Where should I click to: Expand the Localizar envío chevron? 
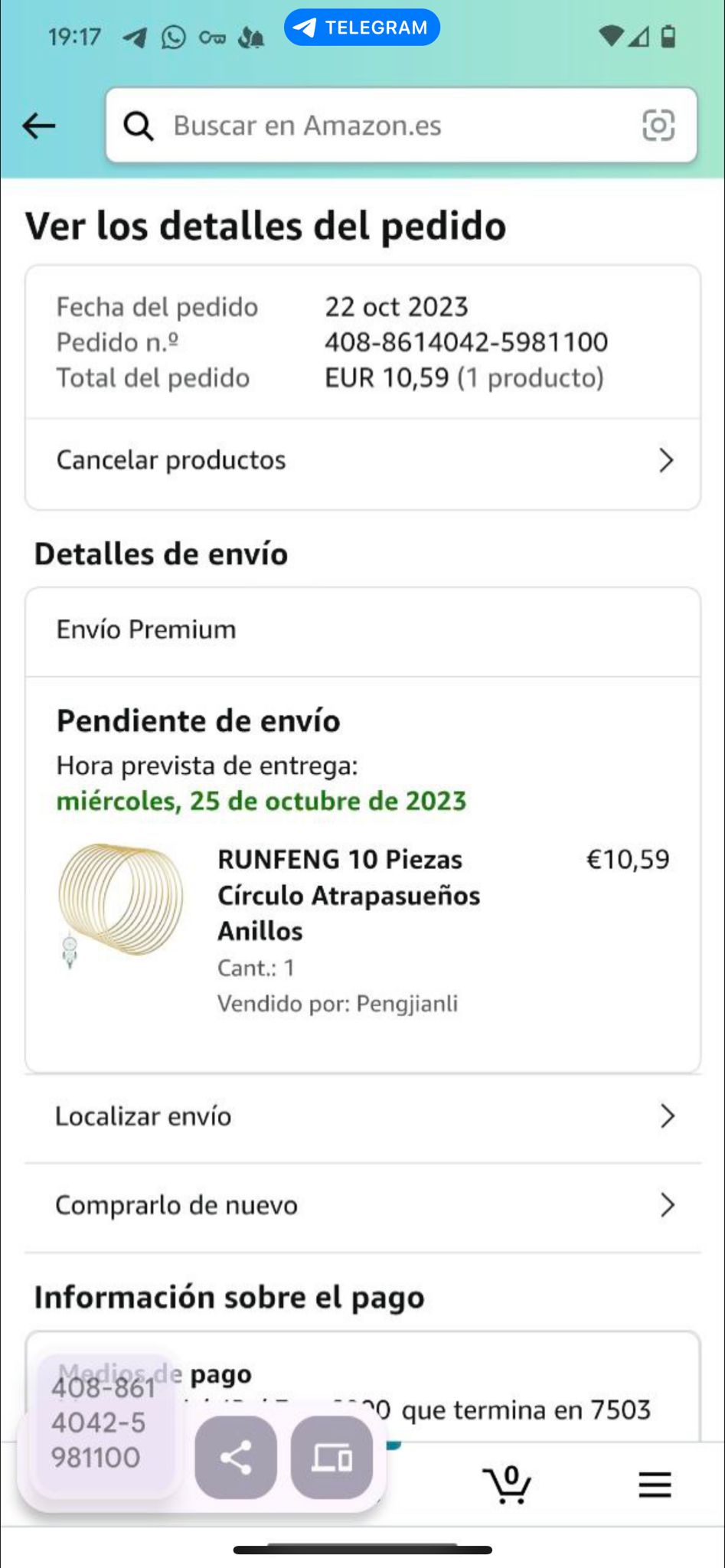point(667,1116)
